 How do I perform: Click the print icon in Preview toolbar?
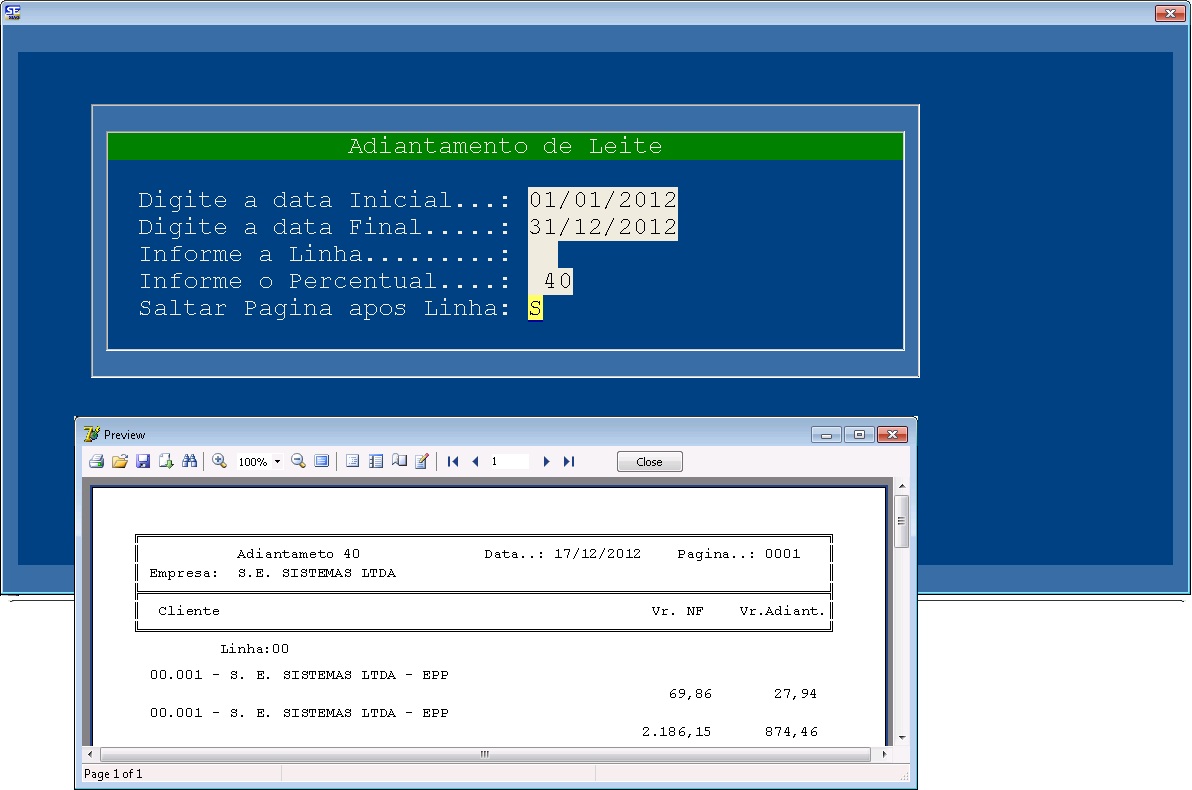96,461
